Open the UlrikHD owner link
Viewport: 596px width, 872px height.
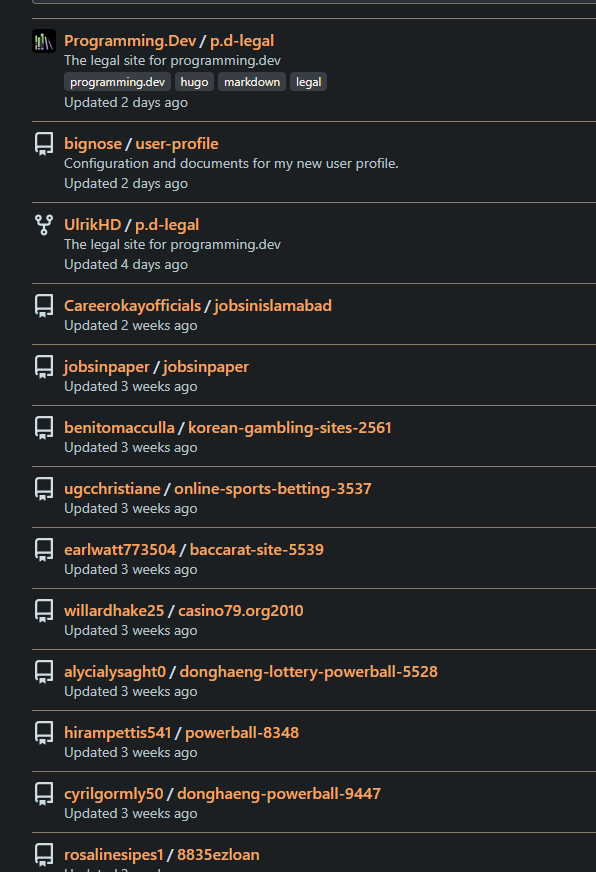92,225
